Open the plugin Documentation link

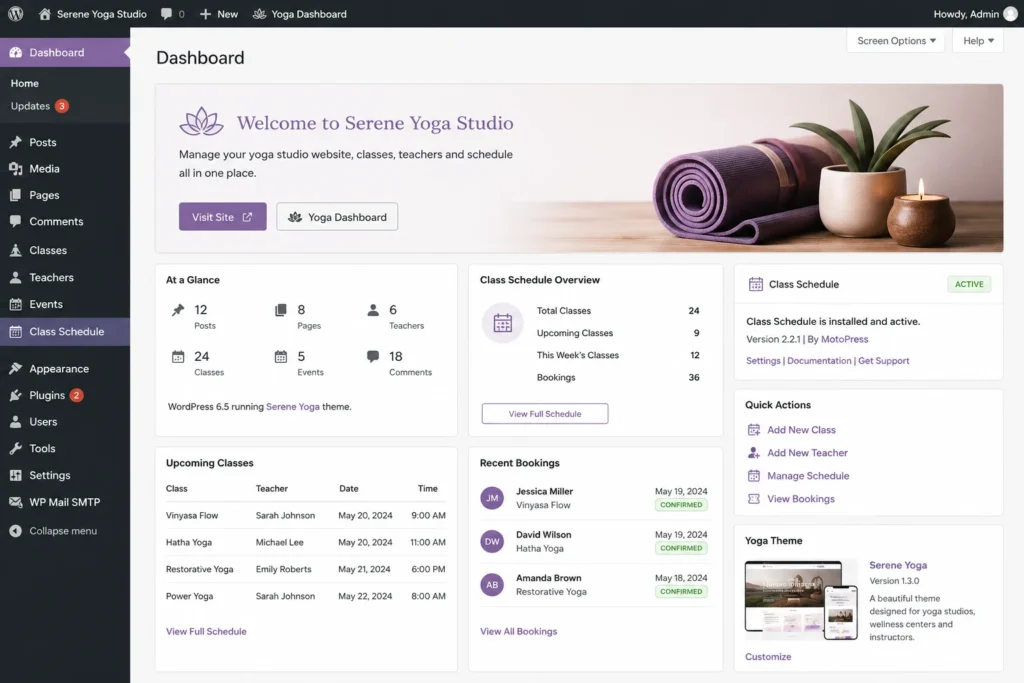click(x=819, y=360)
